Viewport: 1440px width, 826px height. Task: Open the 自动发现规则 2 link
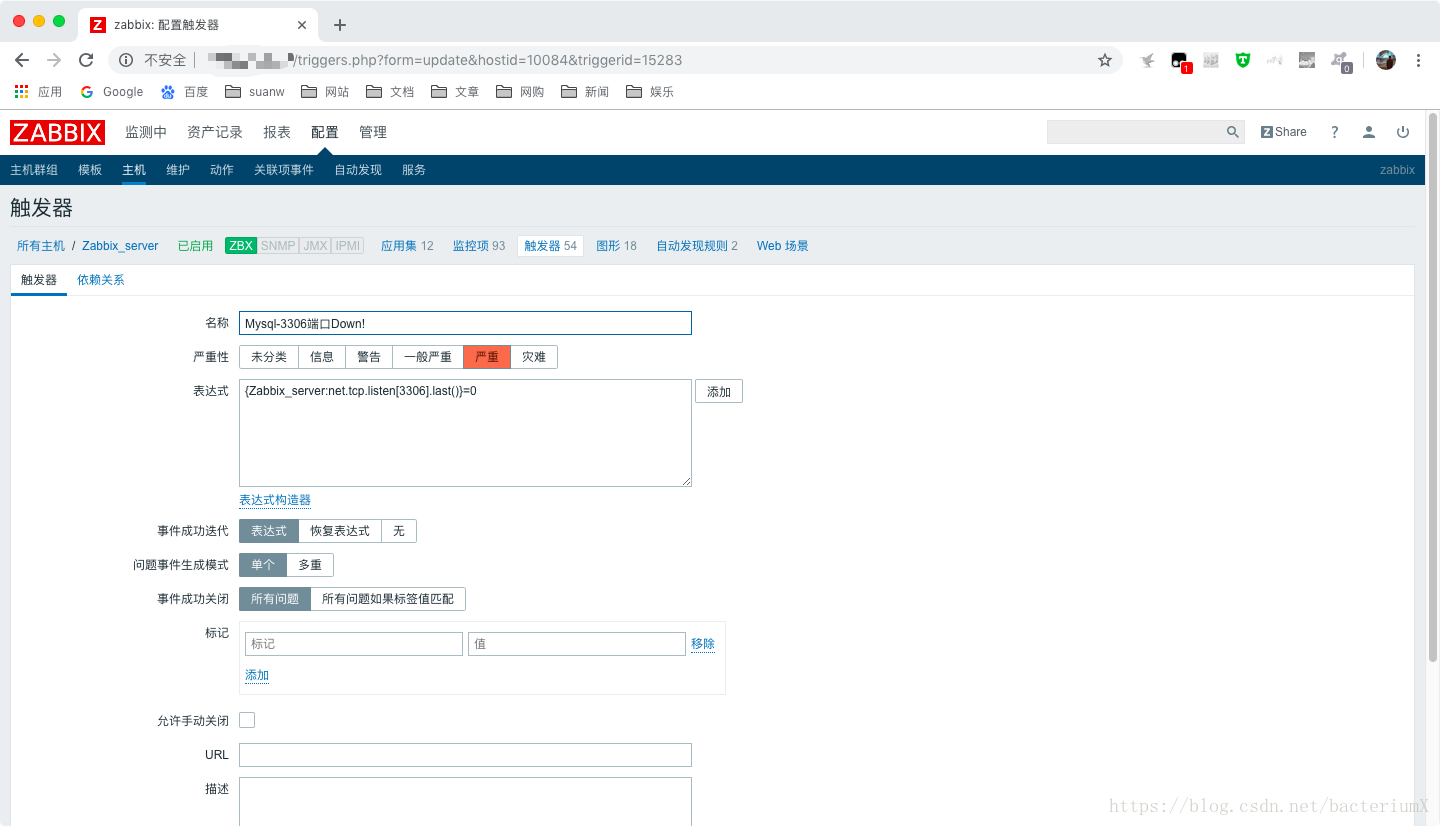[x=697, y=246]
